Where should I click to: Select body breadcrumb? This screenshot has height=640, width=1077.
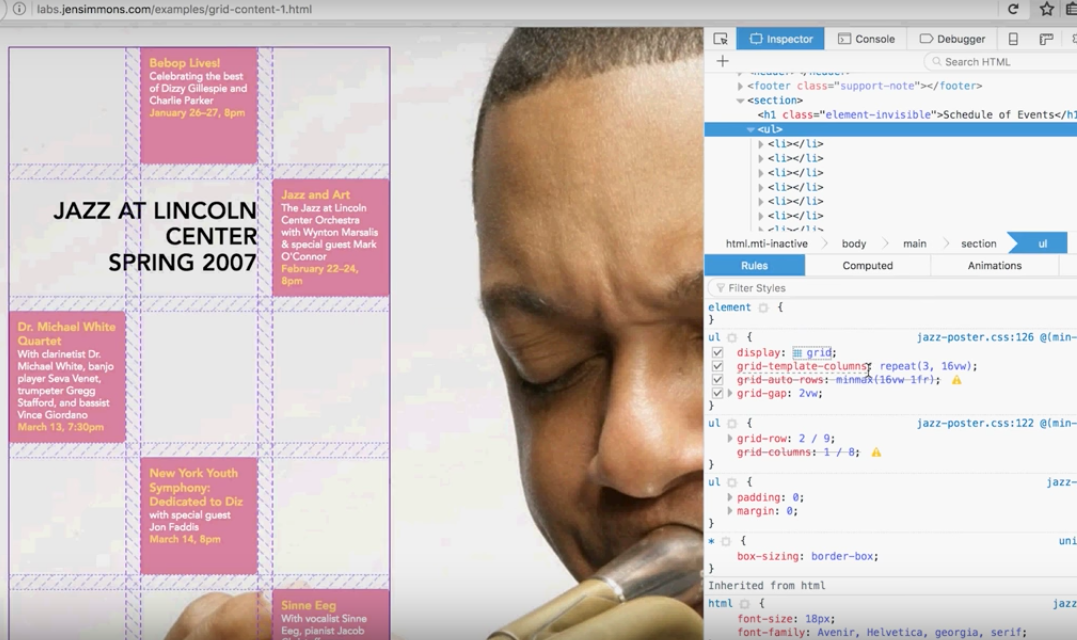tap(854, 244)
